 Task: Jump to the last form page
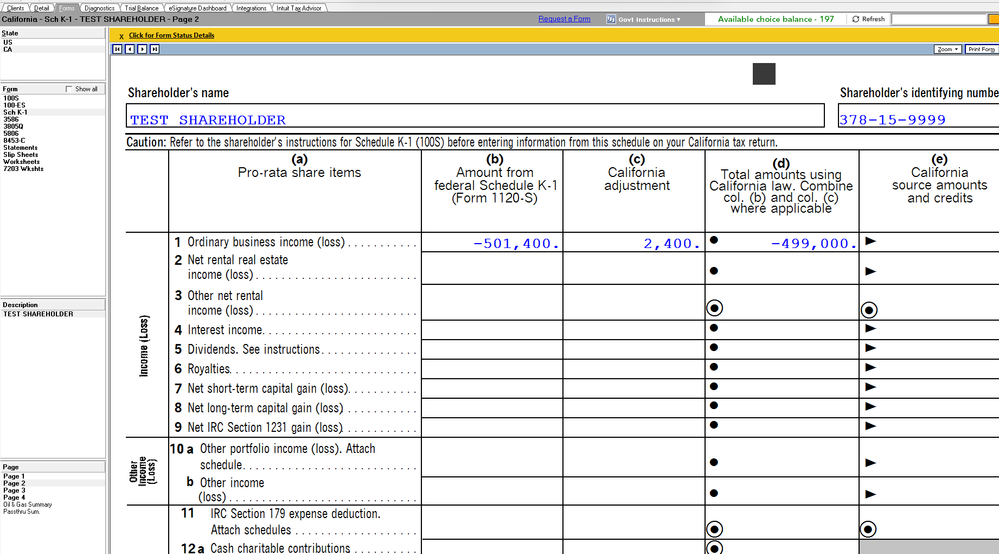coord(155,49)
